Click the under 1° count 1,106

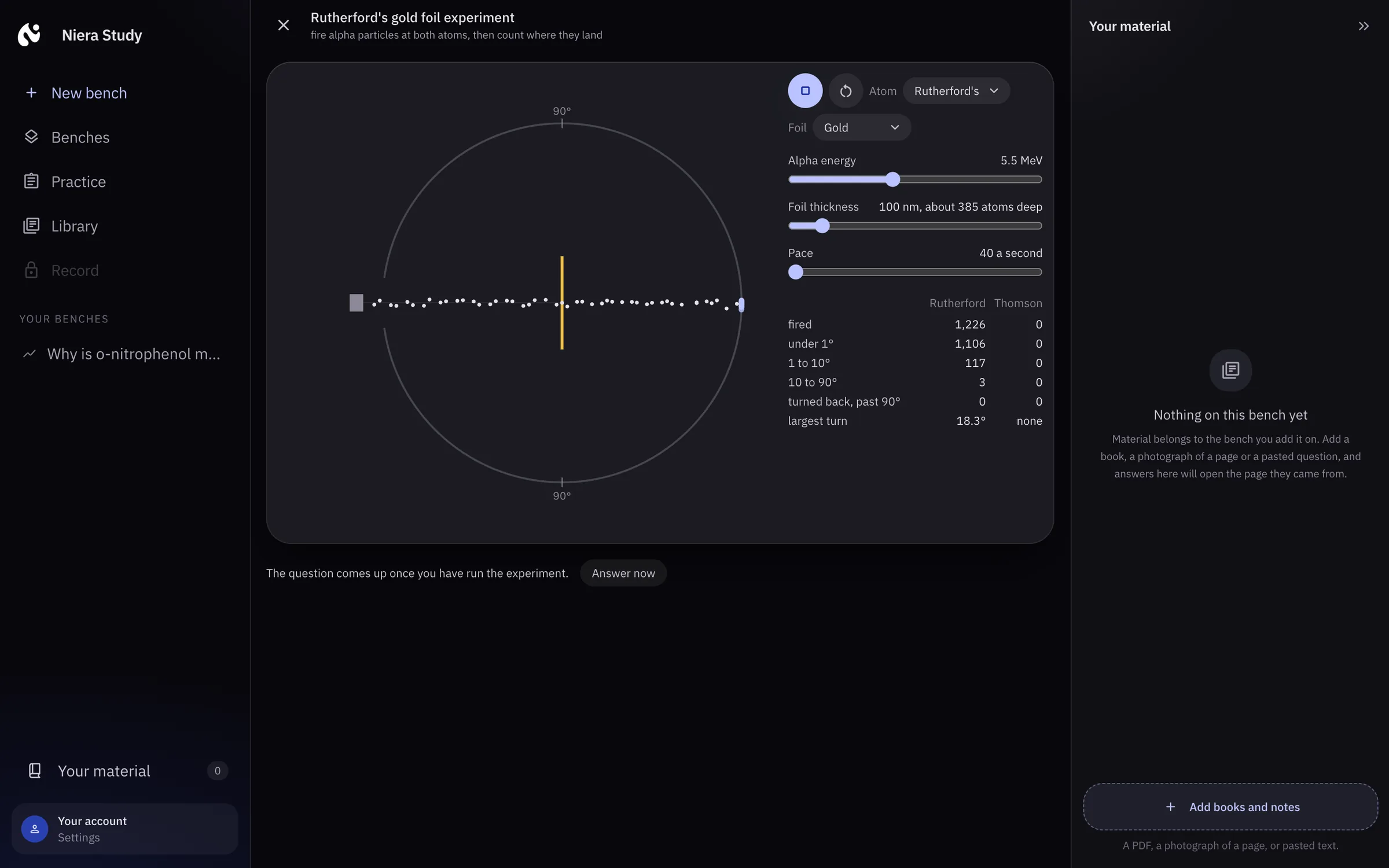tap(969, 344)
